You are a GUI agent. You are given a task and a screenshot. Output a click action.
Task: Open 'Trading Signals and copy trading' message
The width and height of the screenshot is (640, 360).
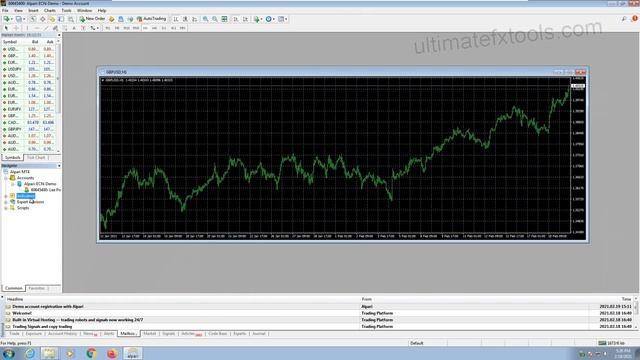42,327
